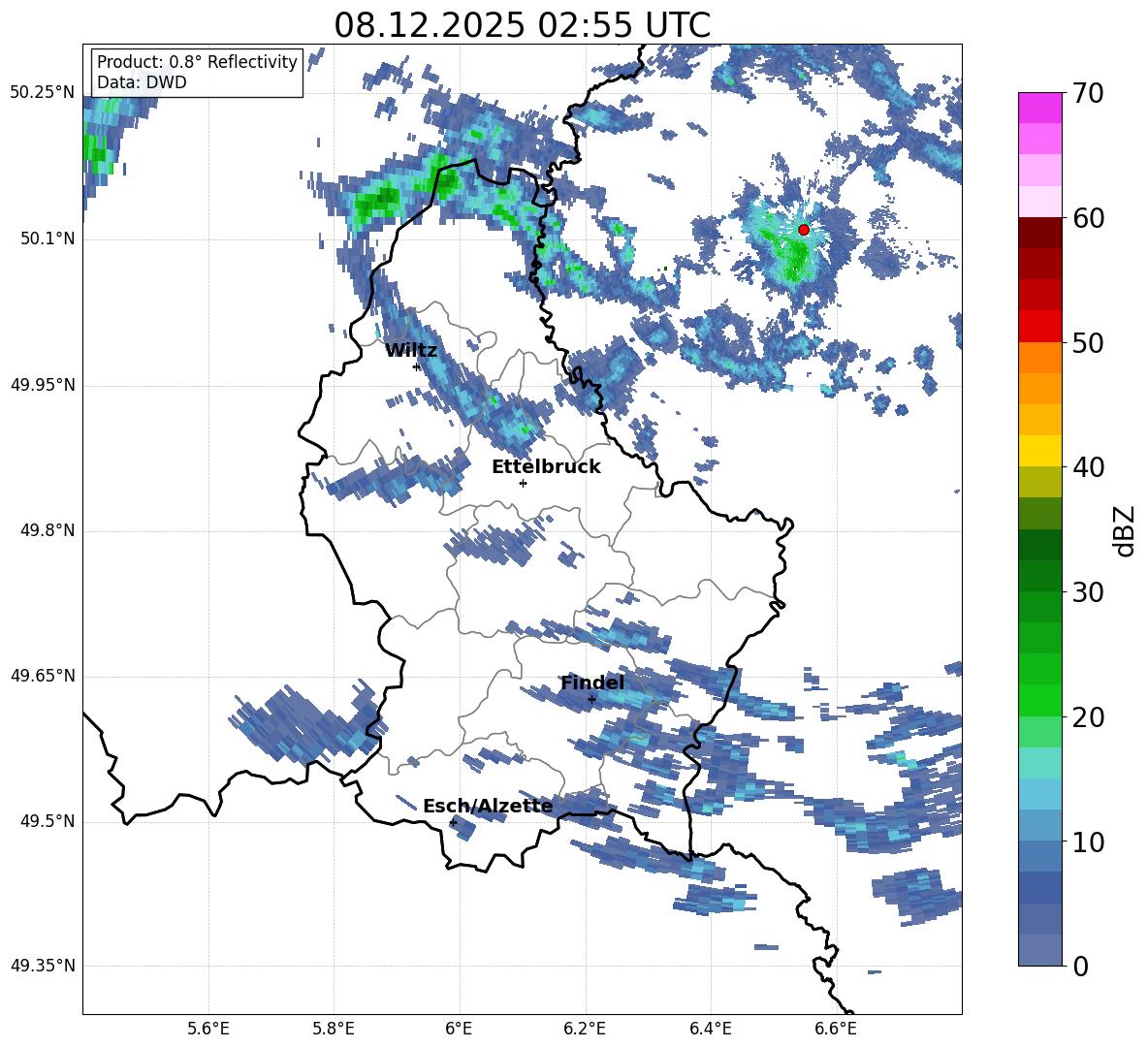Click the Esch/Alzette city label
Image resolution: width=1148 pixels, height=1048 pixels.
488,806
